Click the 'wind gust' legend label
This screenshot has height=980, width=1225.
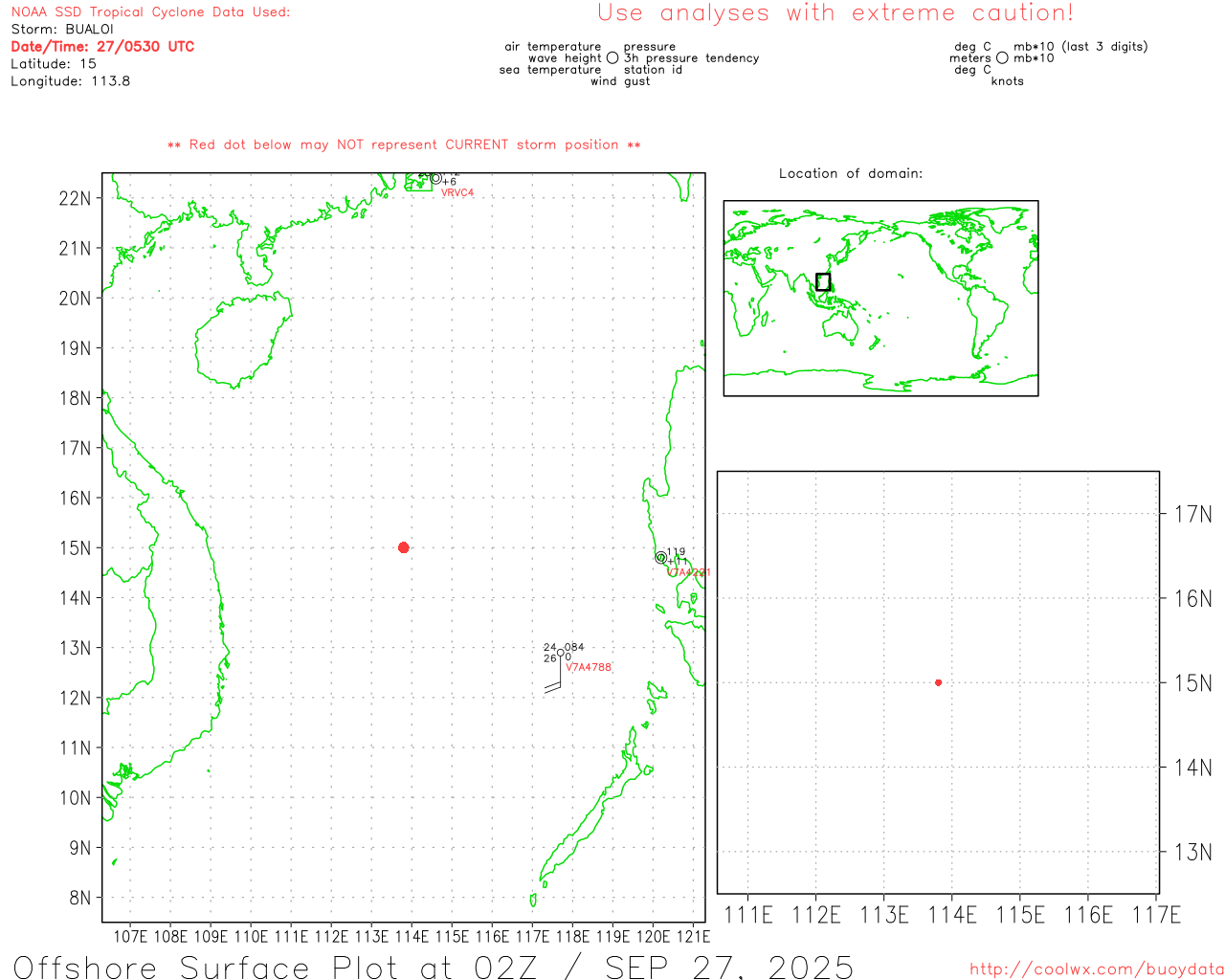(x=620, y=81)
